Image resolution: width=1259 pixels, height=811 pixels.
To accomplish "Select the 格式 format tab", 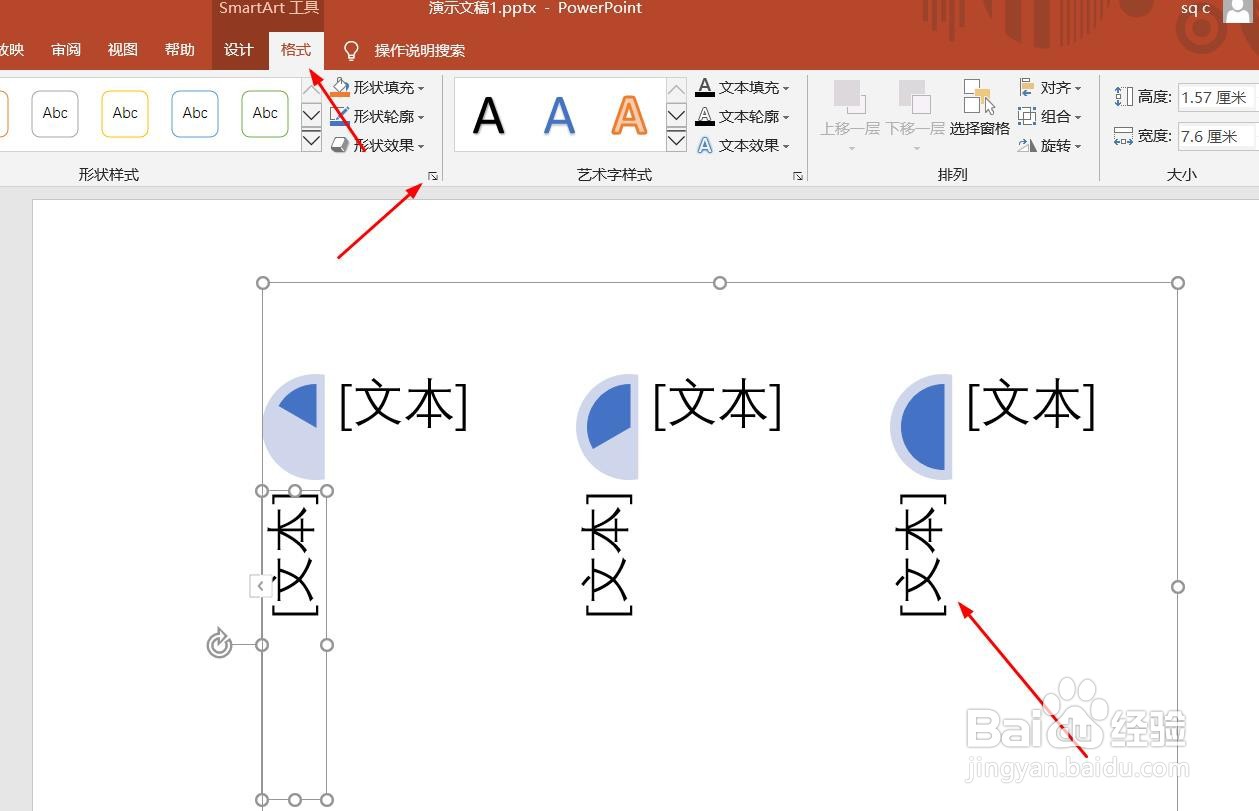I will [296, 50].
